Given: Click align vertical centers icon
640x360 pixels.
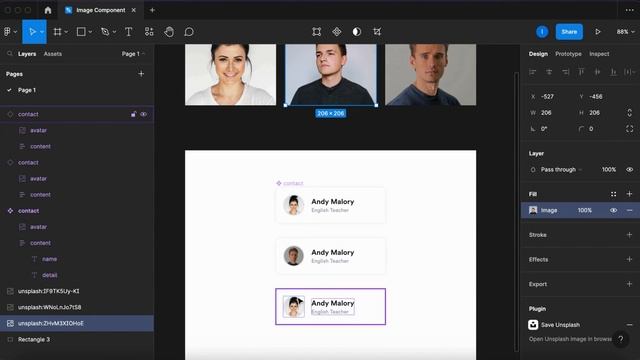Looking at the screenshot, I should coord(597,72).
